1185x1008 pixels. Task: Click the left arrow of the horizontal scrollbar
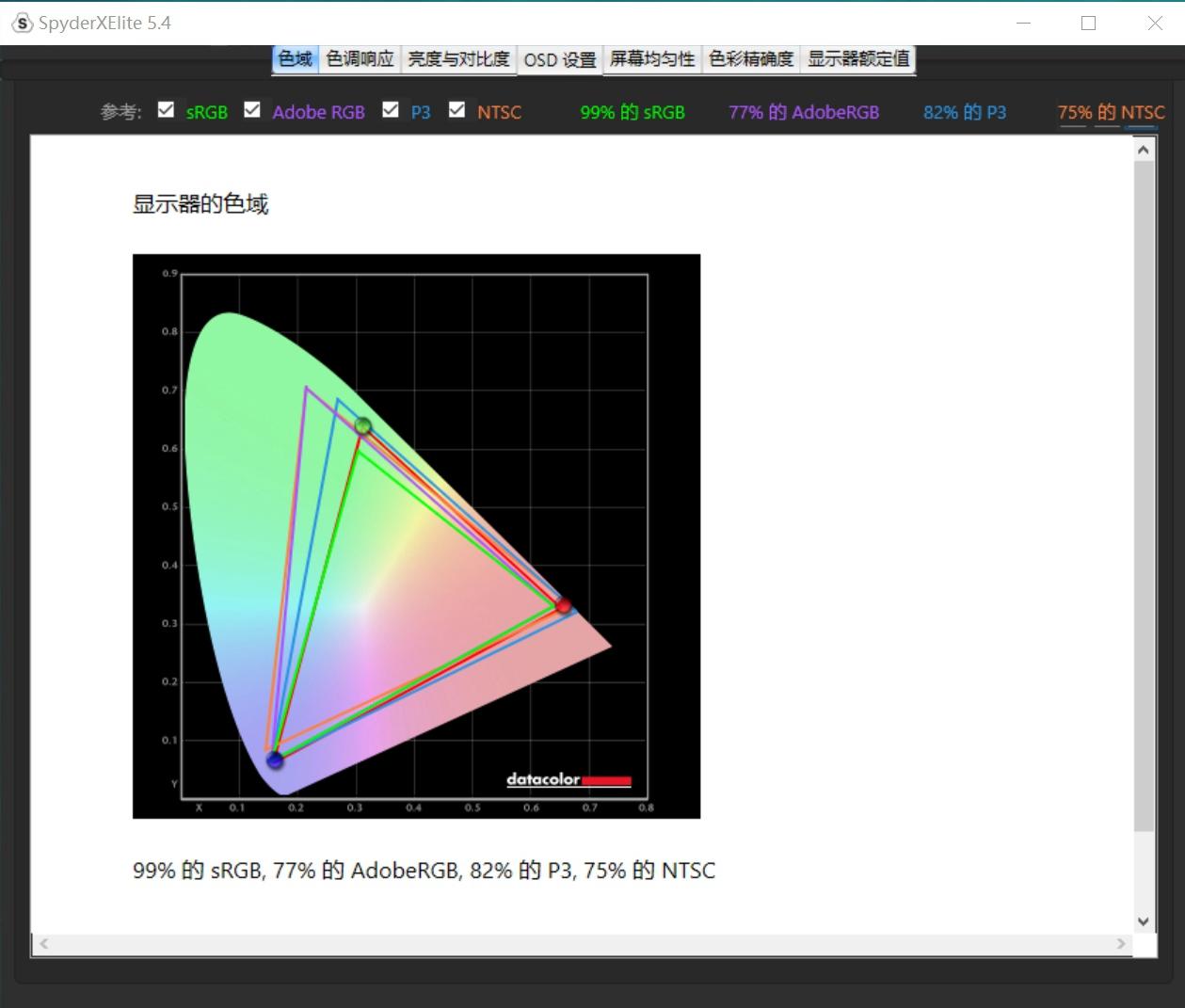43,943
